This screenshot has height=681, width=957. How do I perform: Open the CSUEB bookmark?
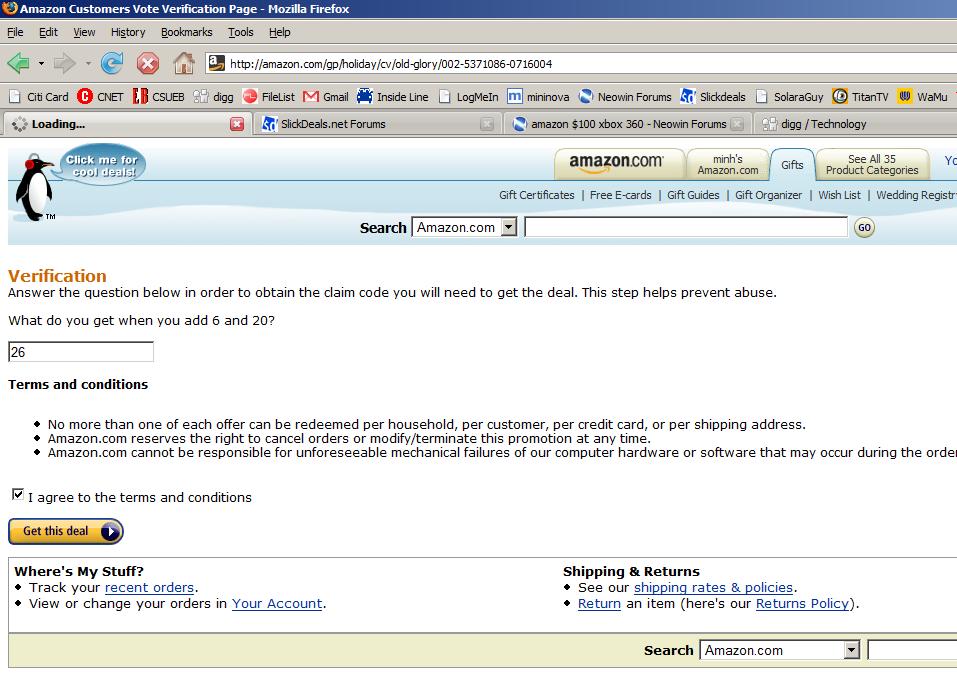[159, 96]
